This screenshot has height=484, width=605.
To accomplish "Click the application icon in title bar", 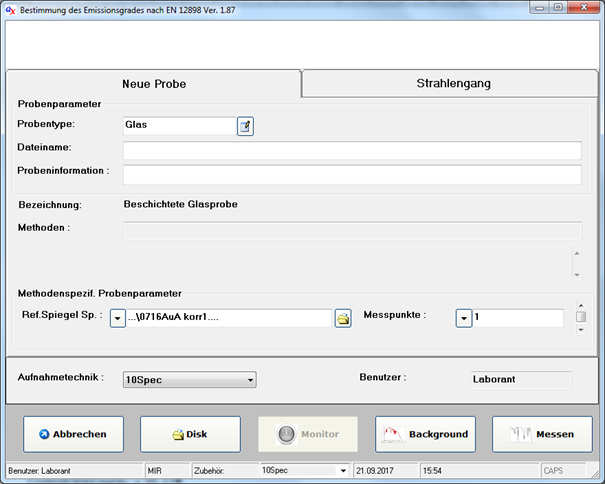I will click(x=12, y=9).
